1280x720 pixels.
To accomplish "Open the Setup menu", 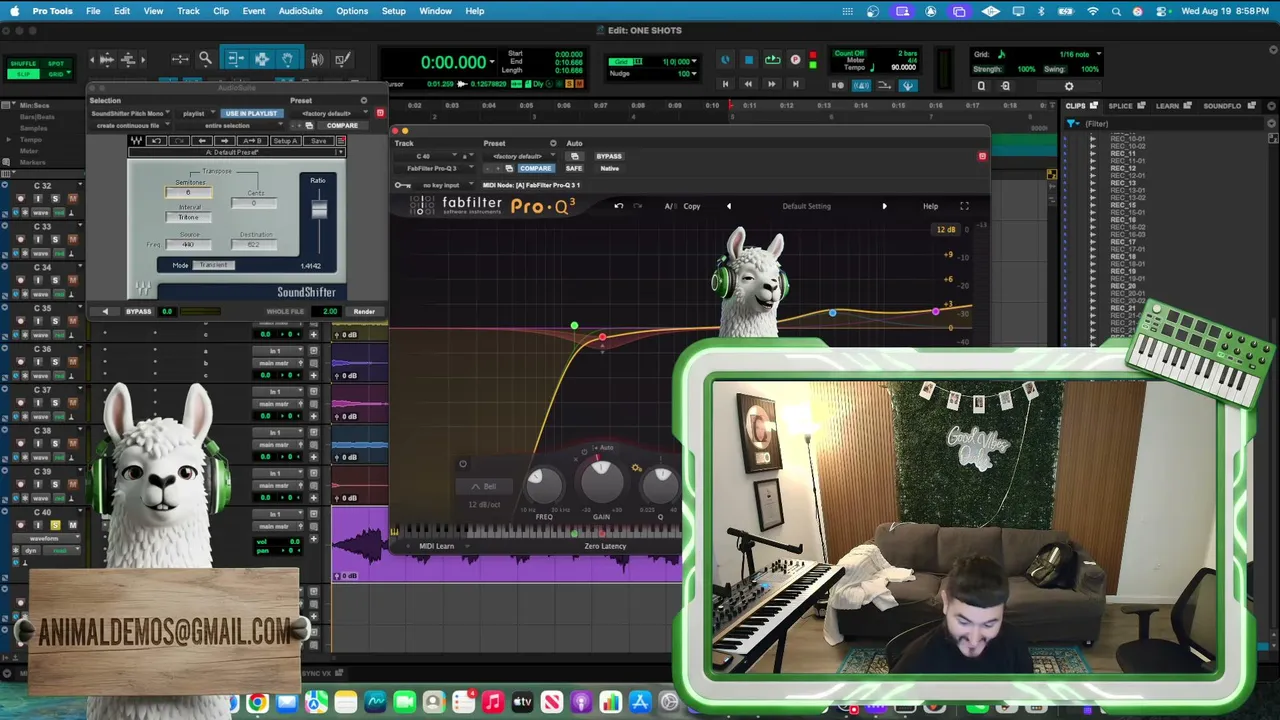I will 394,11.
